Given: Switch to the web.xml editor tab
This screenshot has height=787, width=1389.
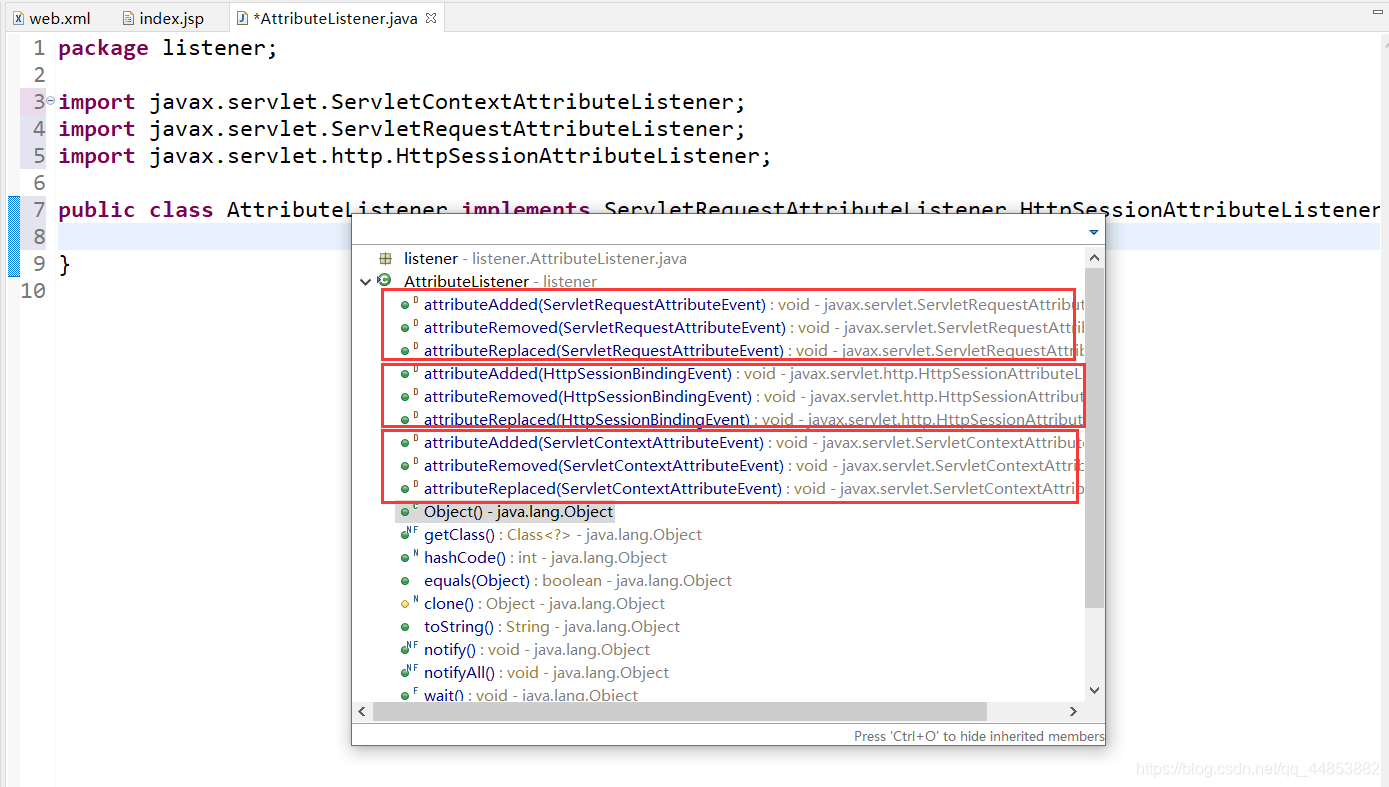Looking at the screenshot, I should point(51,18).
